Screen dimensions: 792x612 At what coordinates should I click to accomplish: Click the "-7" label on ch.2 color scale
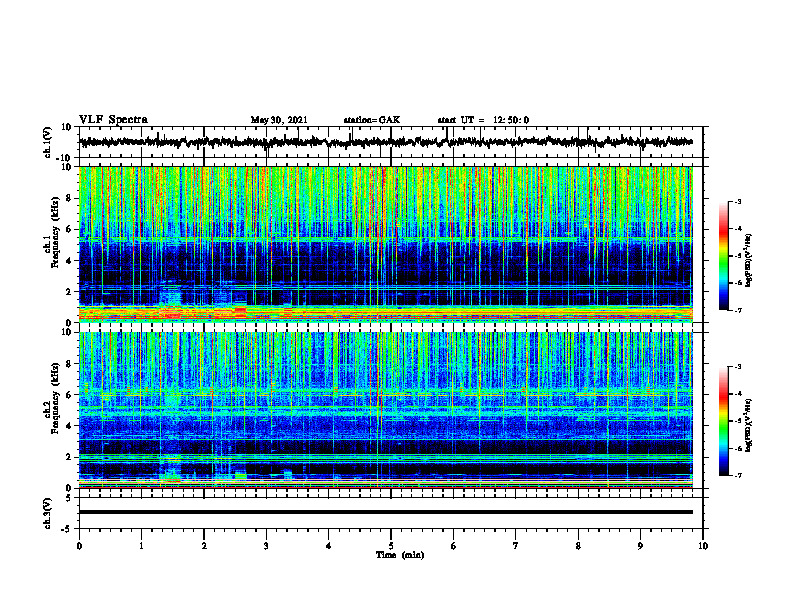(738, 475)
